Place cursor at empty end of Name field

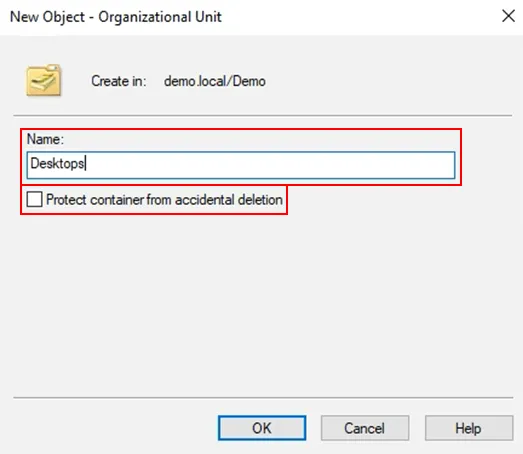click(270, 165)
